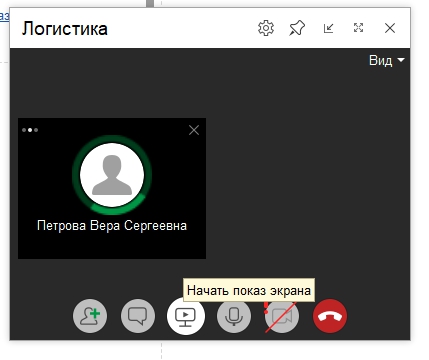This screenshot has width=429, height=360.
Task: Open the chat speech bubble button
Action: coord(138,316)
